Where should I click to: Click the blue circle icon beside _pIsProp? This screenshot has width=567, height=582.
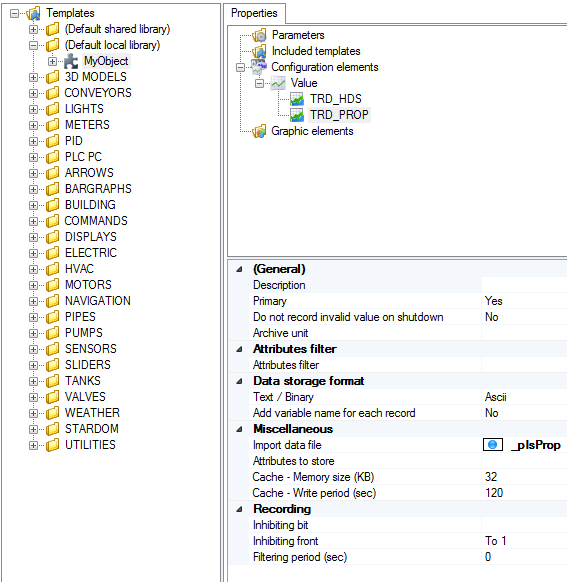[493, 445]
